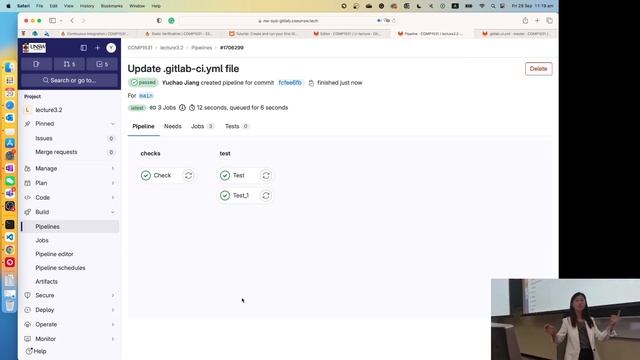Viewport: 640px width, 360px height.
Task: Open Trash in the Dock
Action: pos(10,305)
